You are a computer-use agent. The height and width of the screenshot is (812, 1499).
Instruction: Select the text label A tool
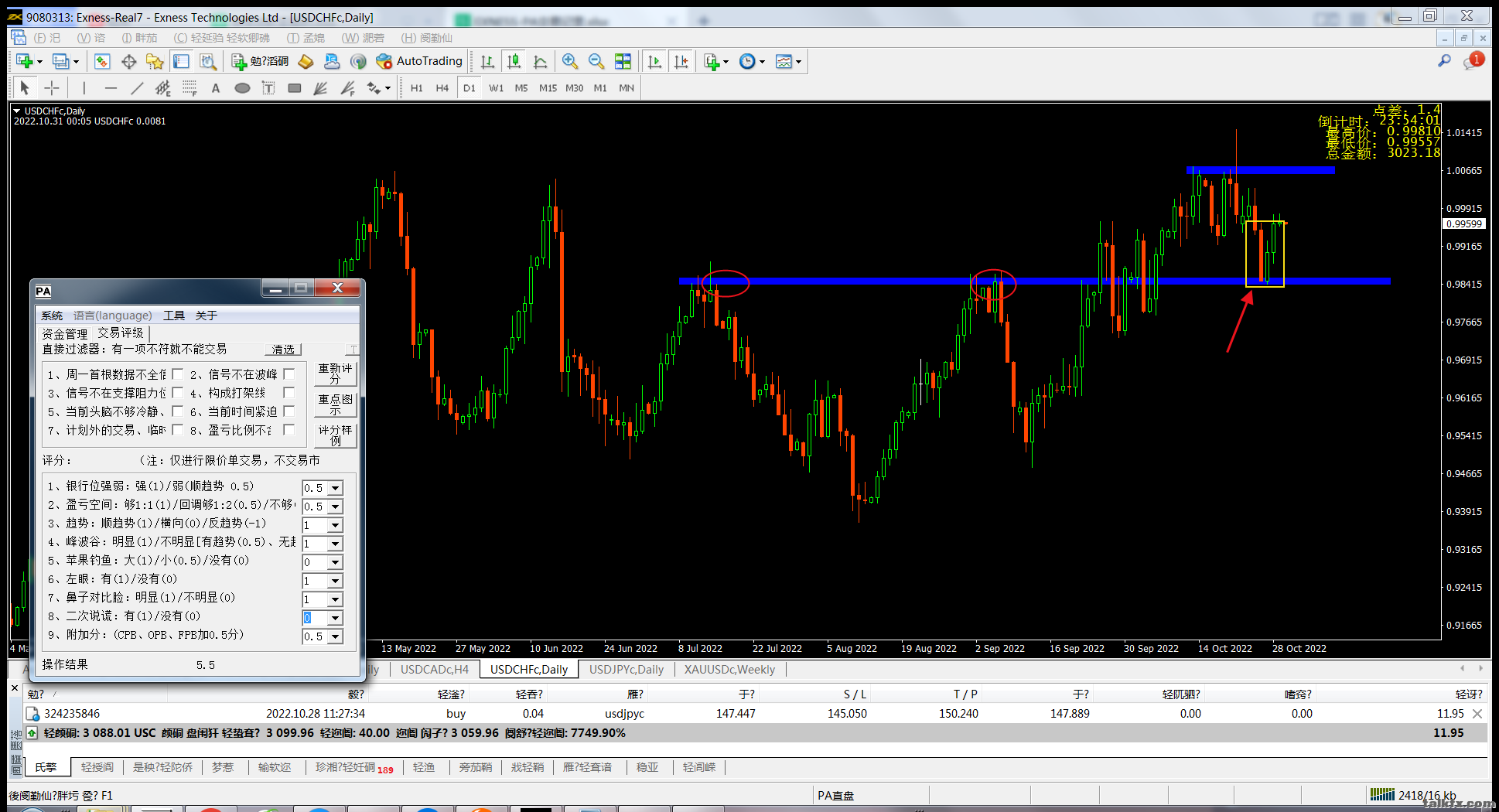coord(216,88)
